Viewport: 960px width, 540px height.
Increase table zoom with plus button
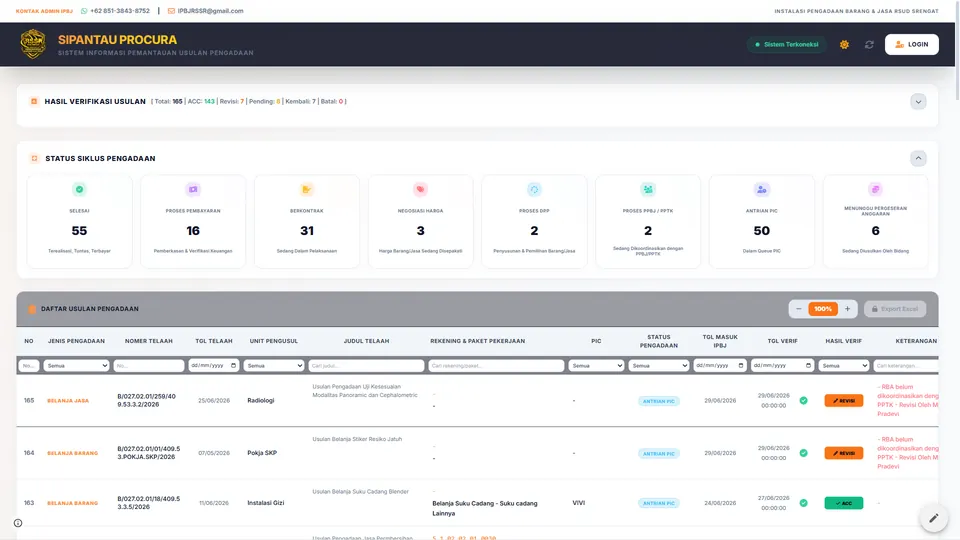847,309
